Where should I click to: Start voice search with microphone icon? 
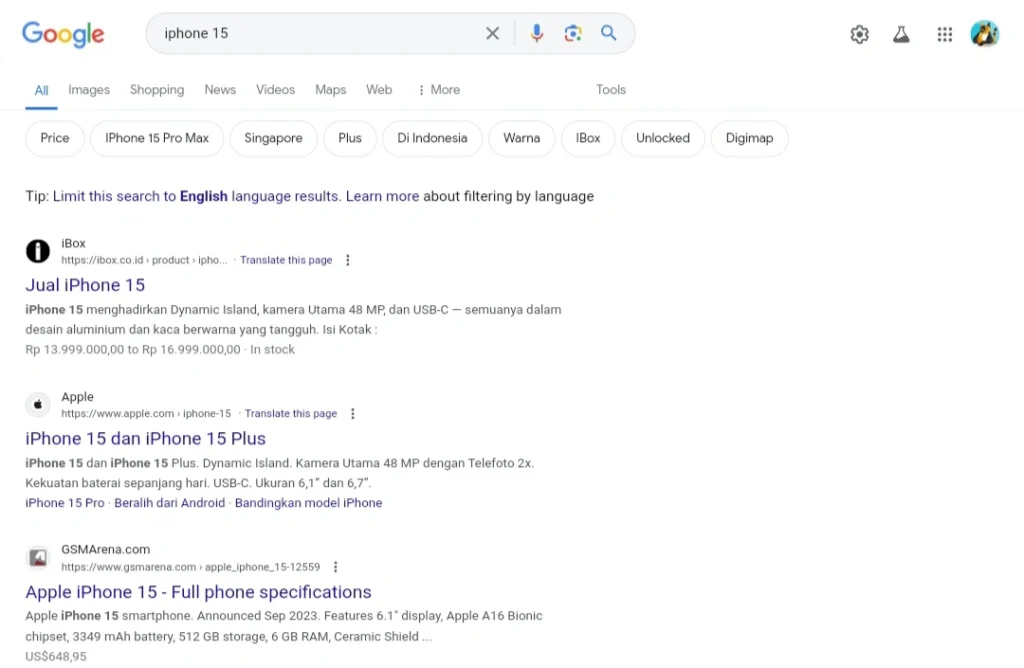[x=536, y=33]
